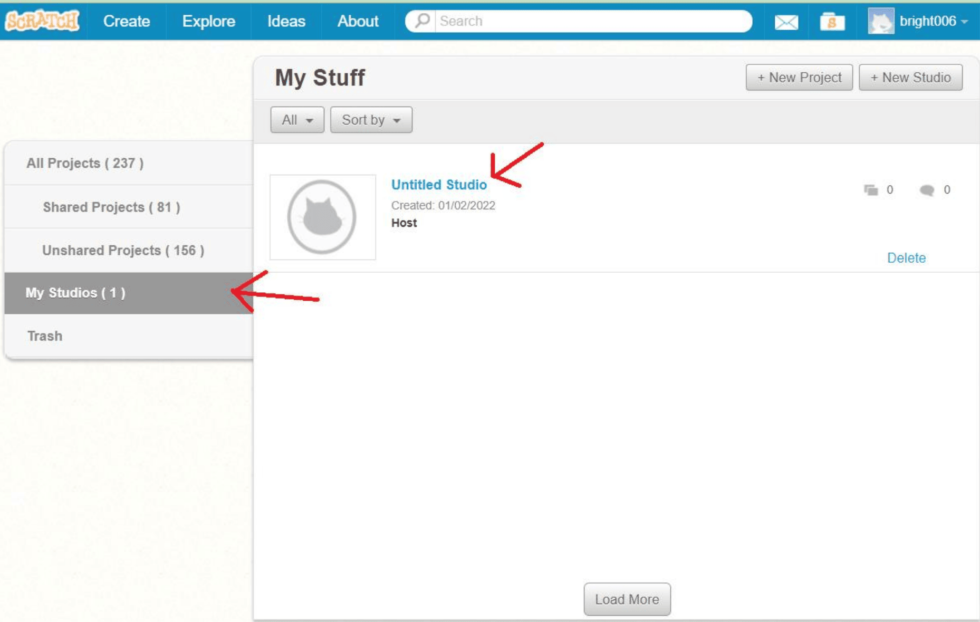Open the Sort by dropdown
Screen dimensions: 980x622
[x=370, y=119]
